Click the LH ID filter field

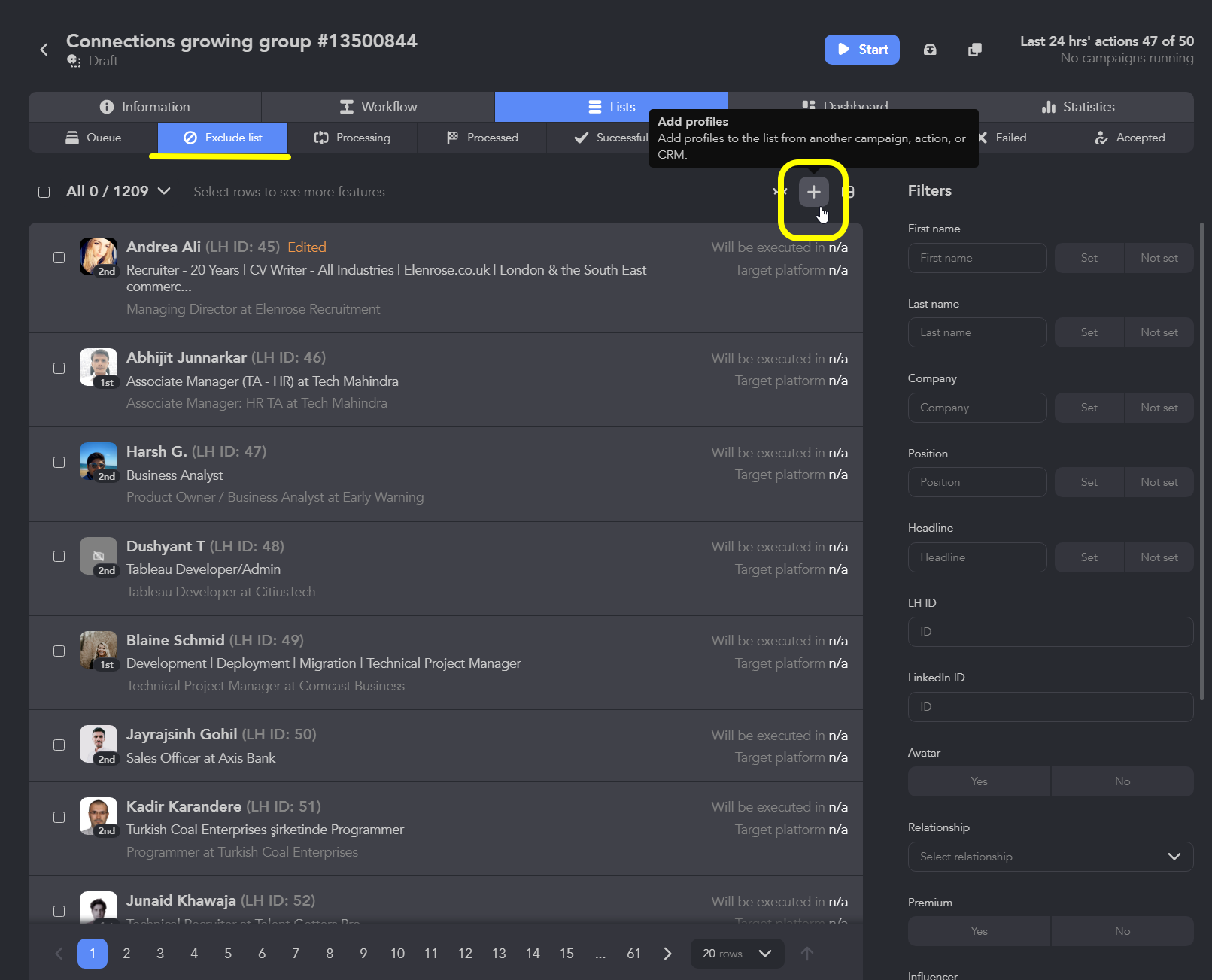(1050, 632)
